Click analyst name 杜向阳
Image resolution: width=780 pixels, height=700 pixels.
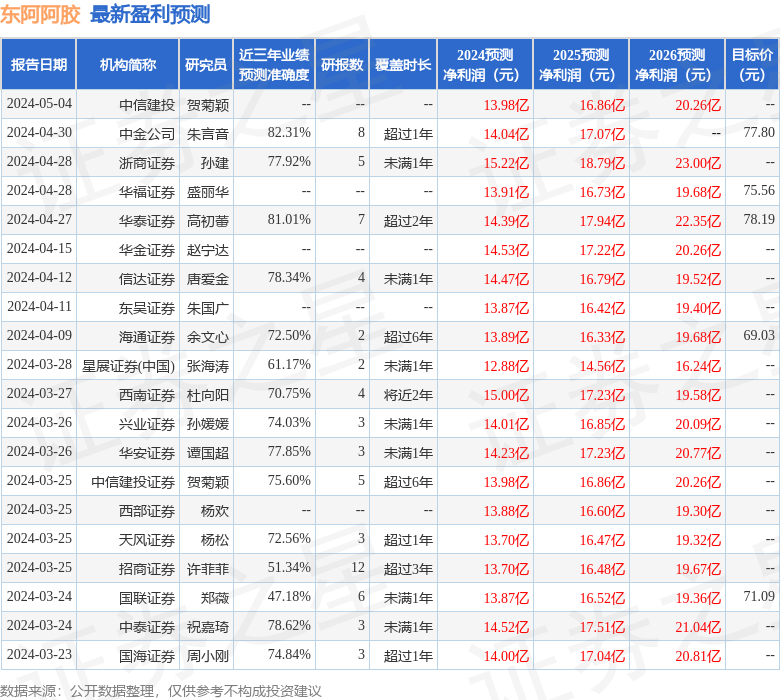207,395
